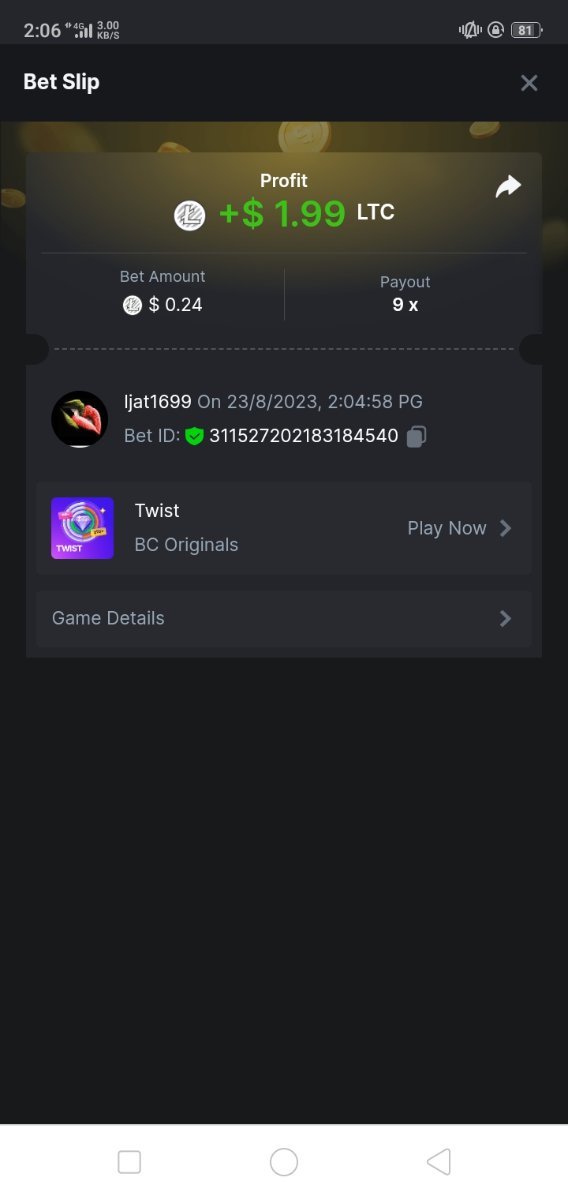Tap the Android recent apps square button
This screenshot has height=1200, width=568.
[129, 1161]
